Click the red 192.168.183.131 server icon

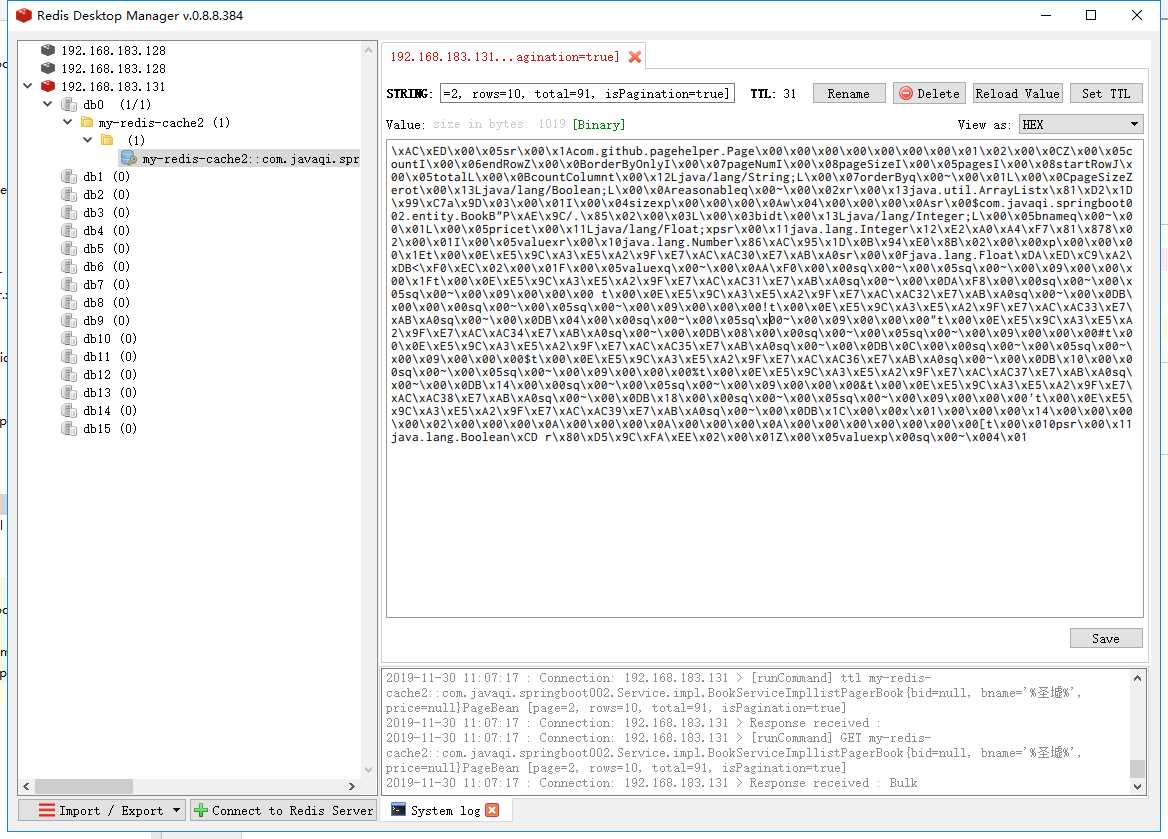[x=48, y=86]
